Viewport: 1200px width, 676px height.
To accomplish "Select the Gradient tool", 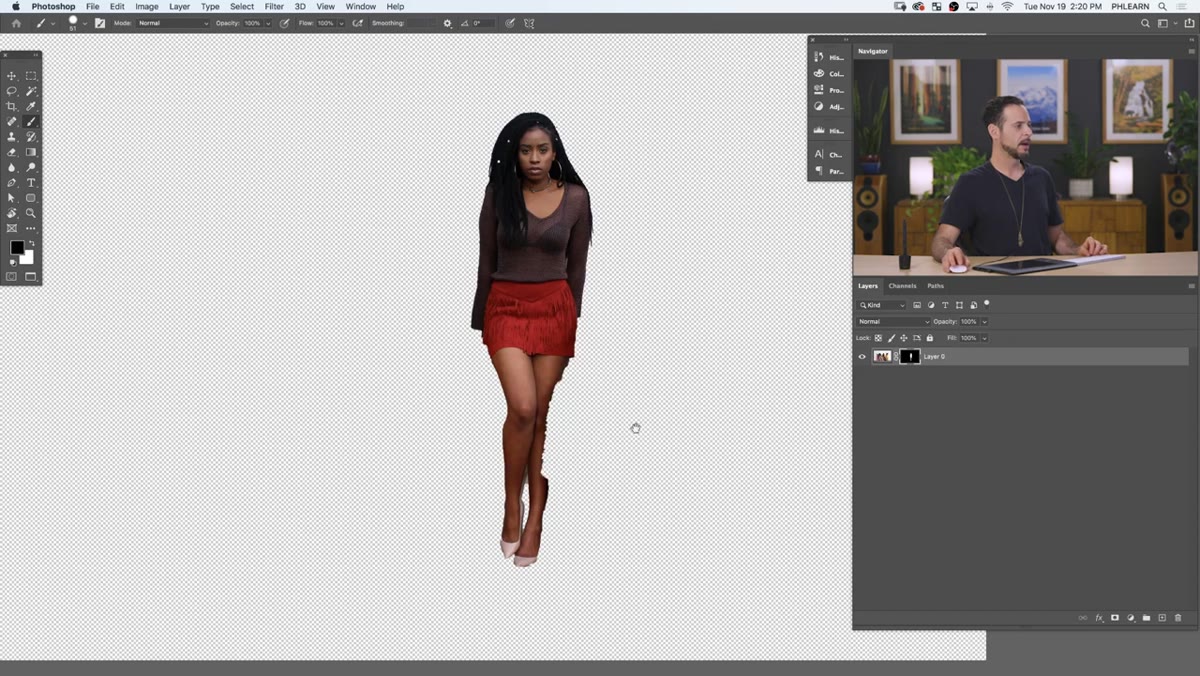I will point(31,152).
